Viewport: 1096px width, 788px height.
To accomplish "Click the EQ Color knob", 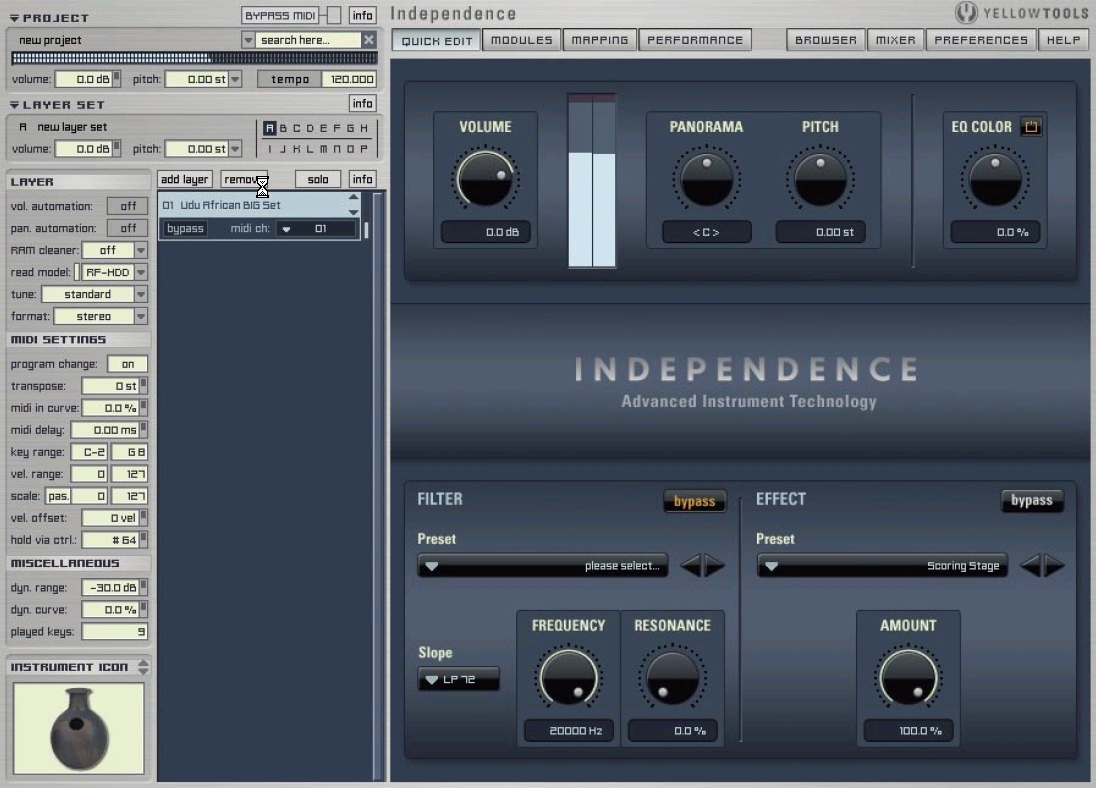I will (x=995, y=178).
